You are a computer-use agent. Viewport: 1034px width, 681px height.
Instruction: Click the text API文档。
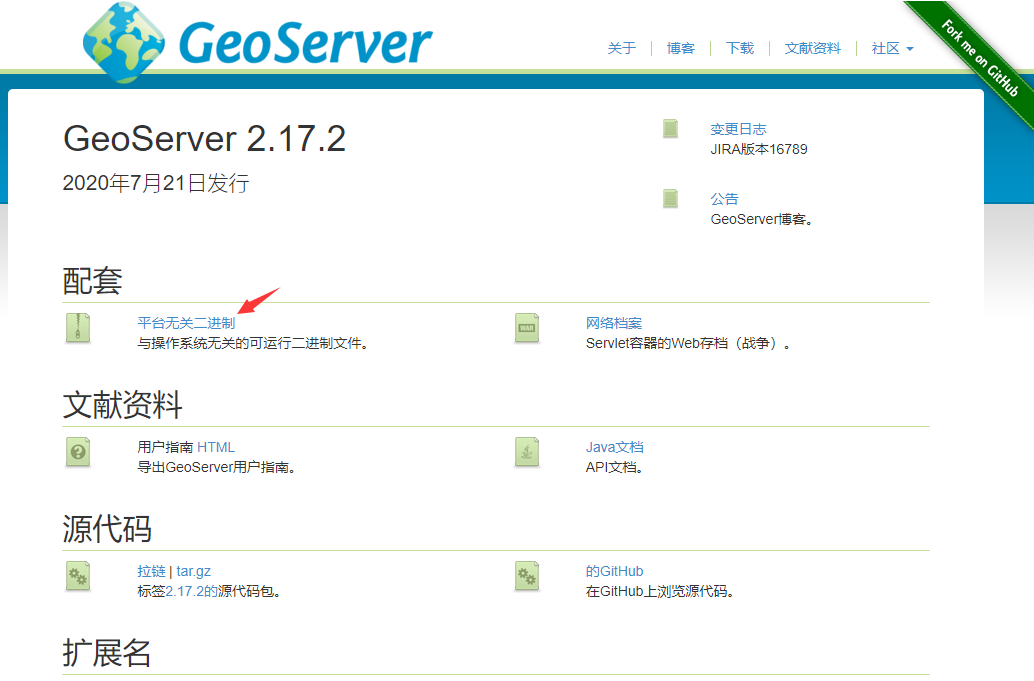615,467
